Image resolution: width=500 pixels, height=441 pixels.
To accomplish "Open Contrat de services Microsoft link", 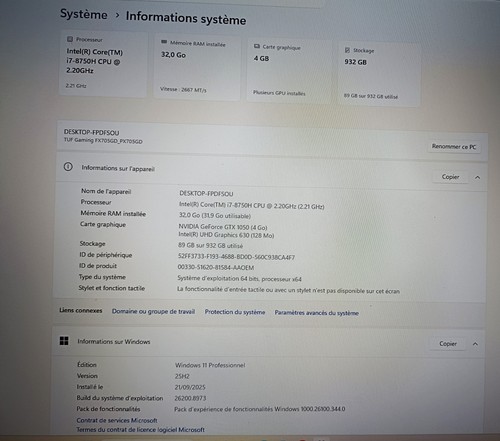I will tap(117, 420).
